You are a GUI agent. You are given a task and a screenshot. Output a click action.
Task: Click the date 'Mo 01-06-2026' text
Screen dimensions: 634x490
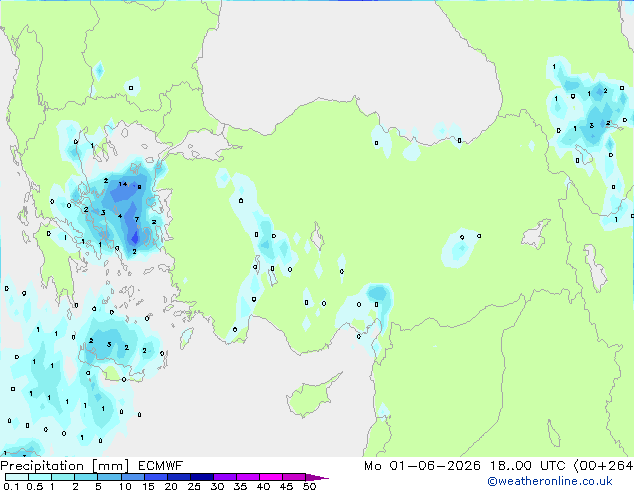pyautogui.click(x=423, y=466)
